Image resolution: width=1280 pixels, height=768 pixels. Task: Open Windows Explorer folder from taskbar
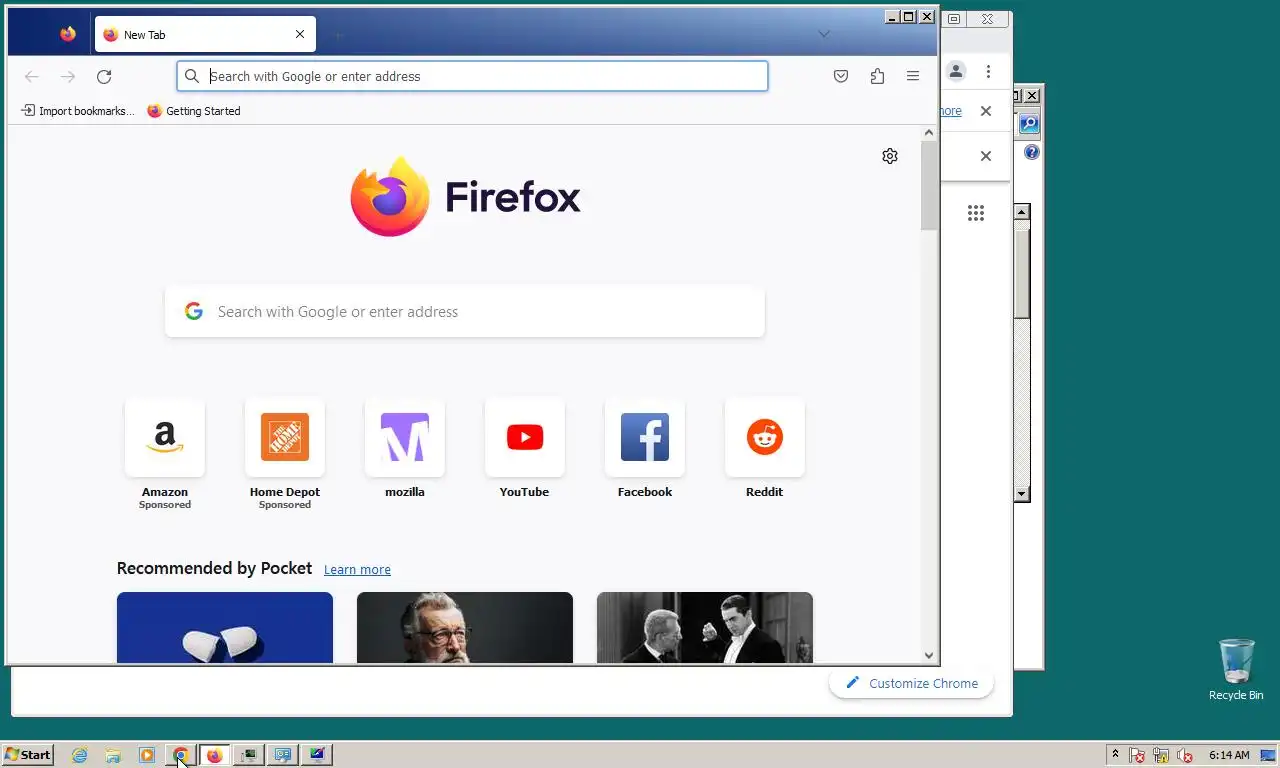point(113,755)
